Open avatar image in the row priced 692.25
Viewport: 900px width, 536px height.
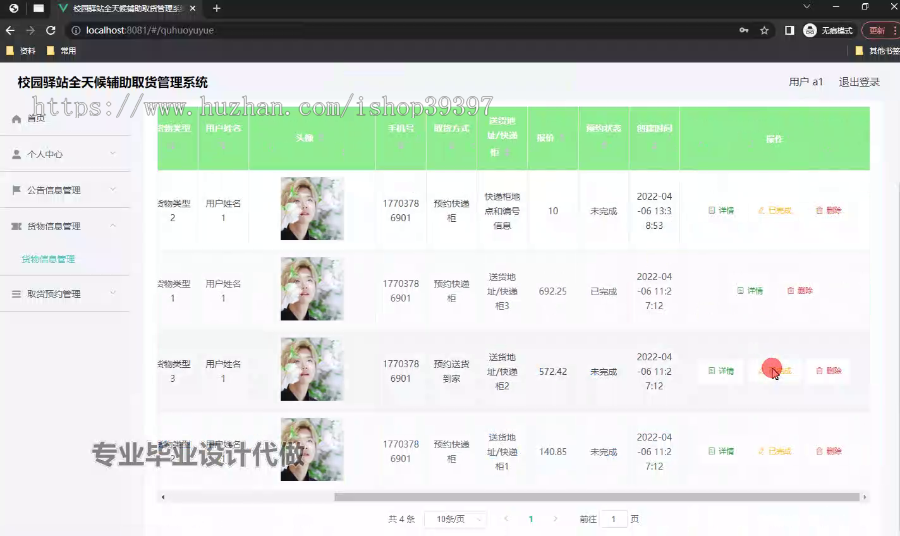click(x=312, y=289)
